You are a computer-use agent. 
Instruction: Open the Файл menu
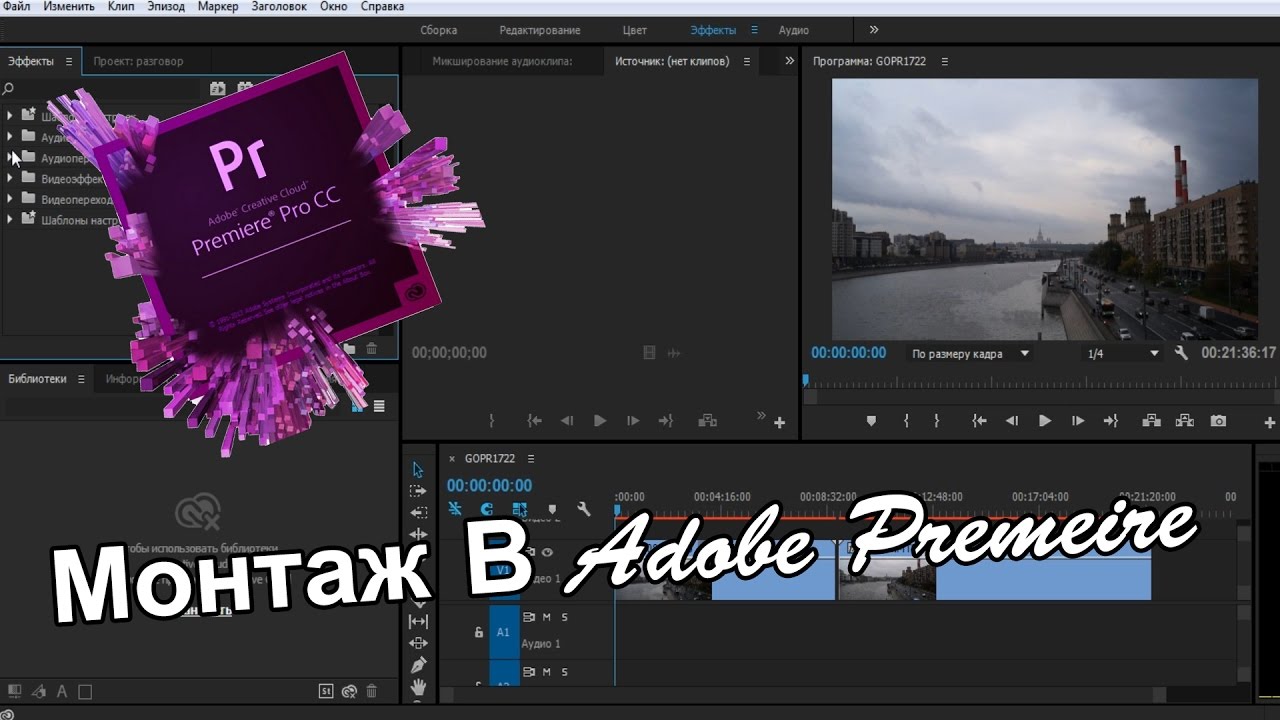[16, 7]
